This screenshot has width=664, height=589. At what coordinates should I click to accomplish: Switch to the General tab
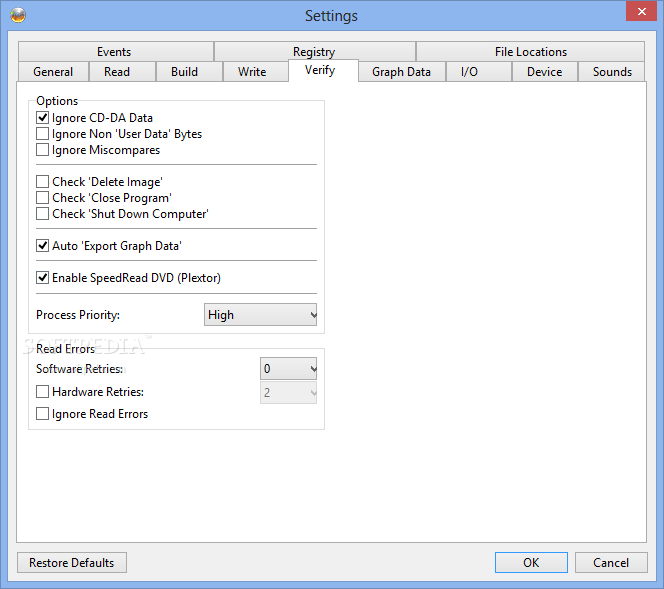[53, 72]
